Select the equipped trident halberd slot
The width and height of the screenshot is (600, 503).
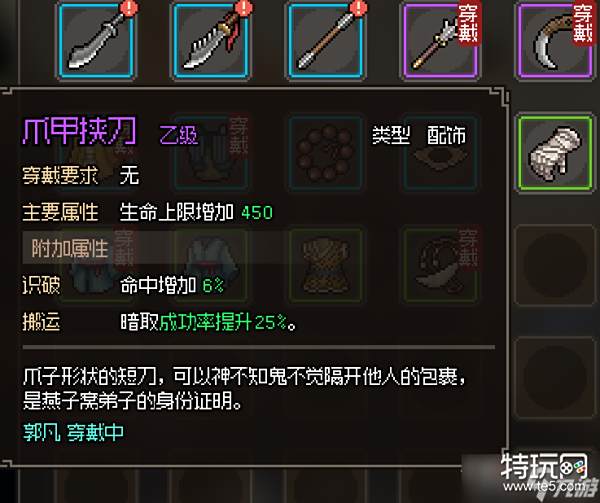coord(441,41)
